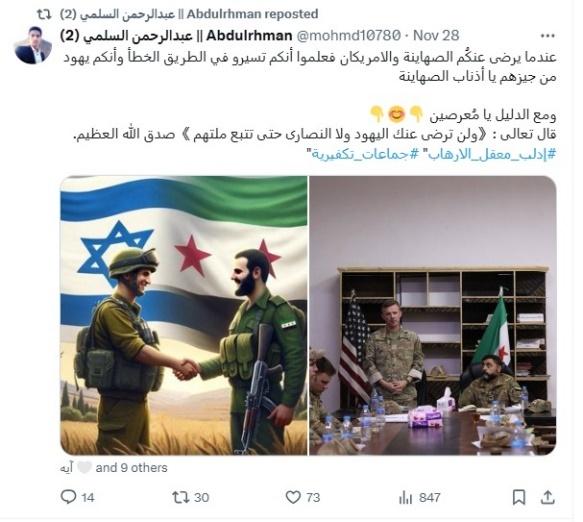Screen dimensions: 583x522
Task: Click the repost arrows icon beside 30
Action: click(180, 497)
